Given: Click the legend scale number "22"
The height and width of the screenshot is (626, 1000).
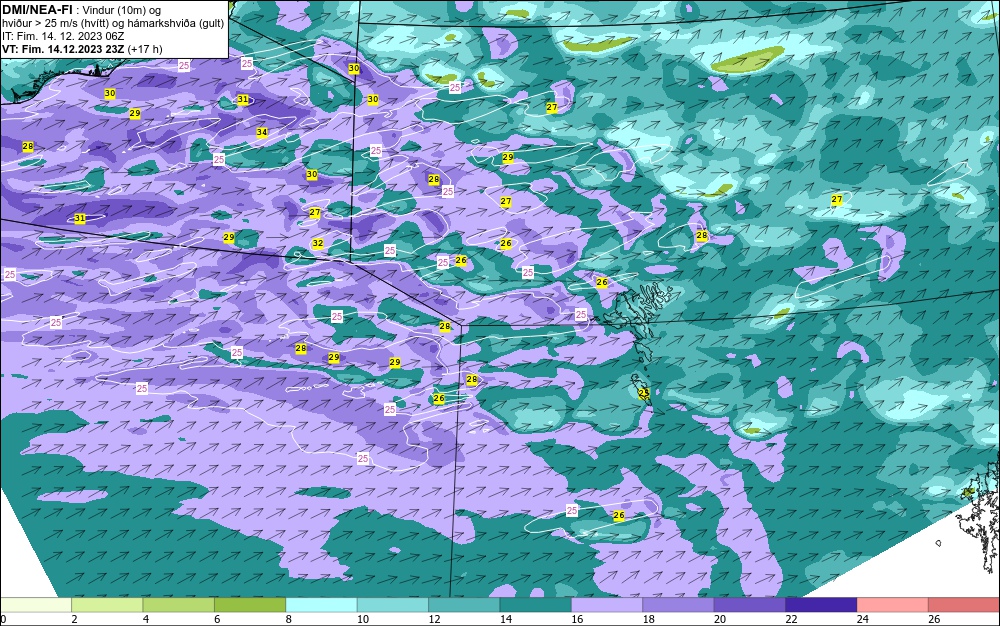Looking at the screenshot, I should coord(791,619).
